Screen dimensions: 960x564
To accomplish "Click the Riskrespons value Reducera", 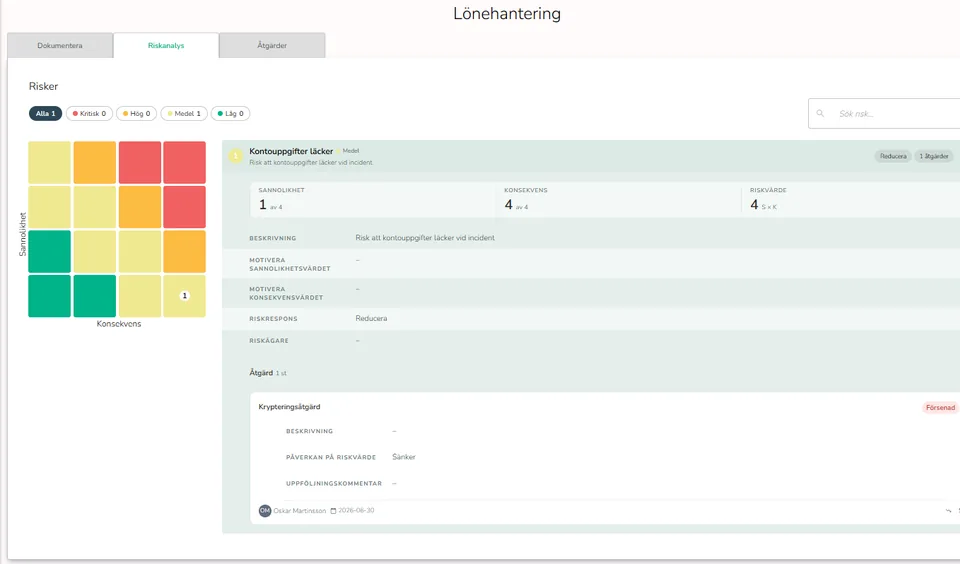I will pyautogui.click(x=371, y=318).
